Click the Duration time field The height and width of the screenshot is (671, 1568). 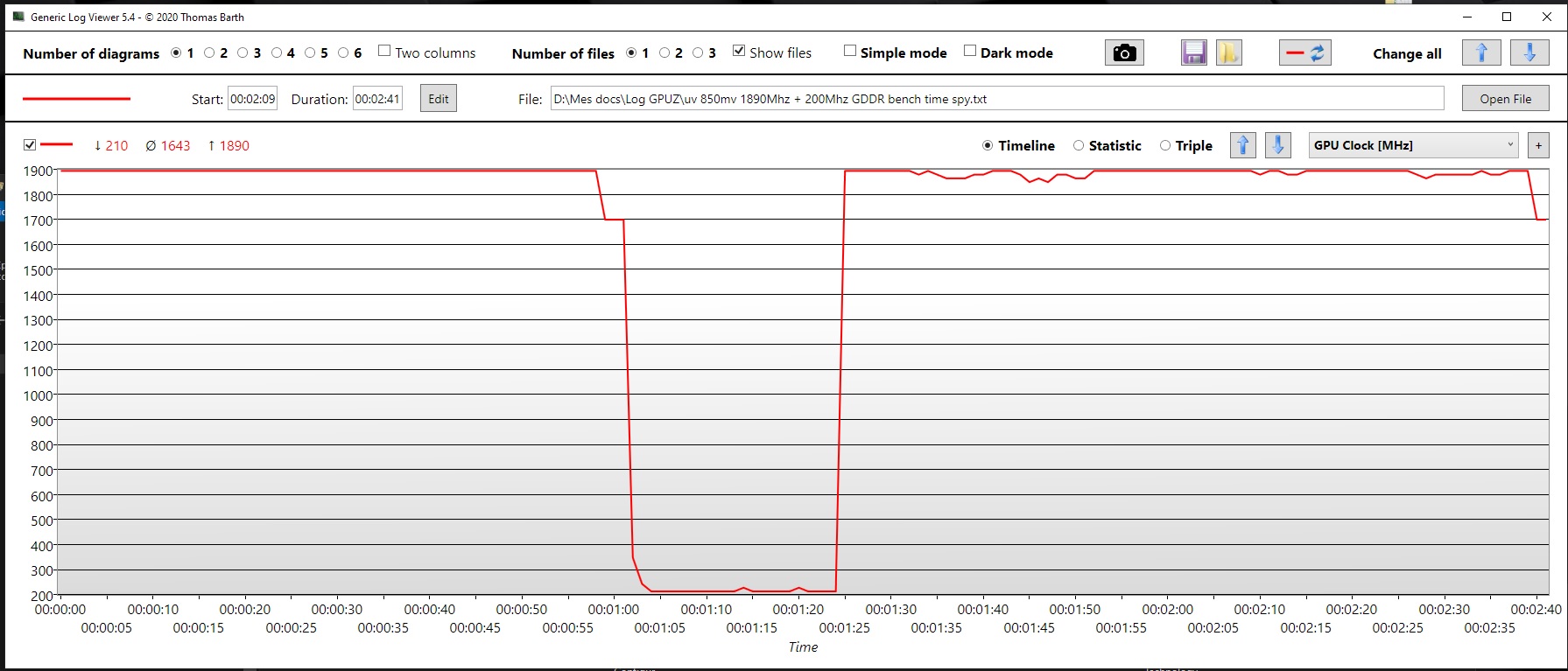click(377, 99)
